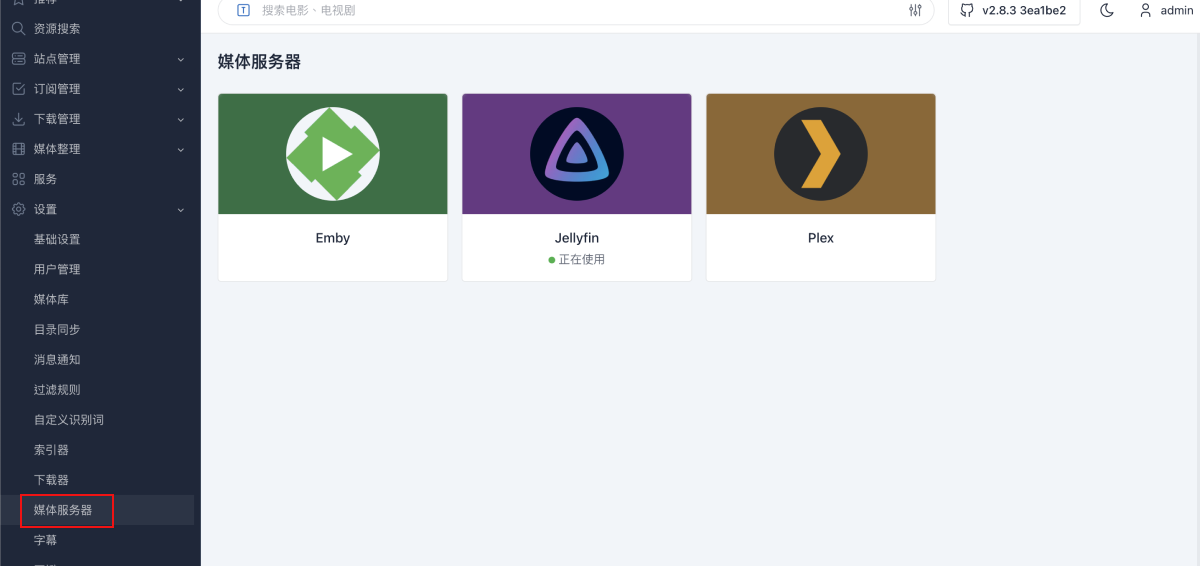Screen dimensions: 1200x566
Task: Expand the 下载管理 chevron
Action: click(x=181, y=119)
